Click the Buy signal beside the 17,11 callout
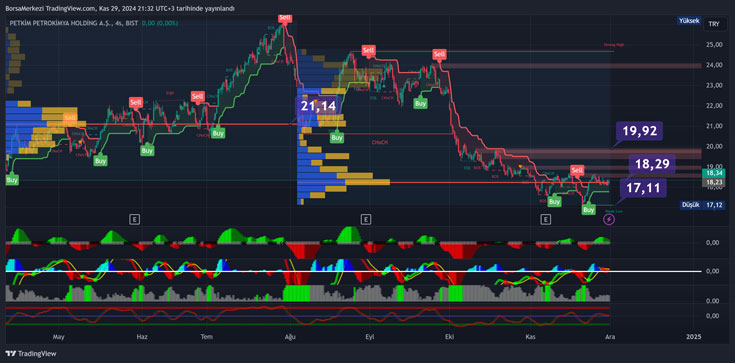 (x=589, y=209)
